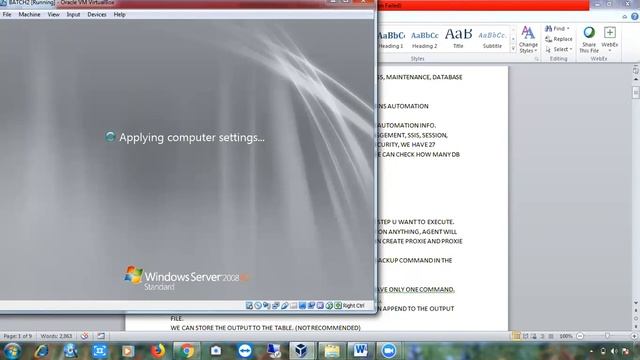Open the Styles pane dialog launcher
The width and height of the screenshot is (640, 360).
[x=537, y=59]
